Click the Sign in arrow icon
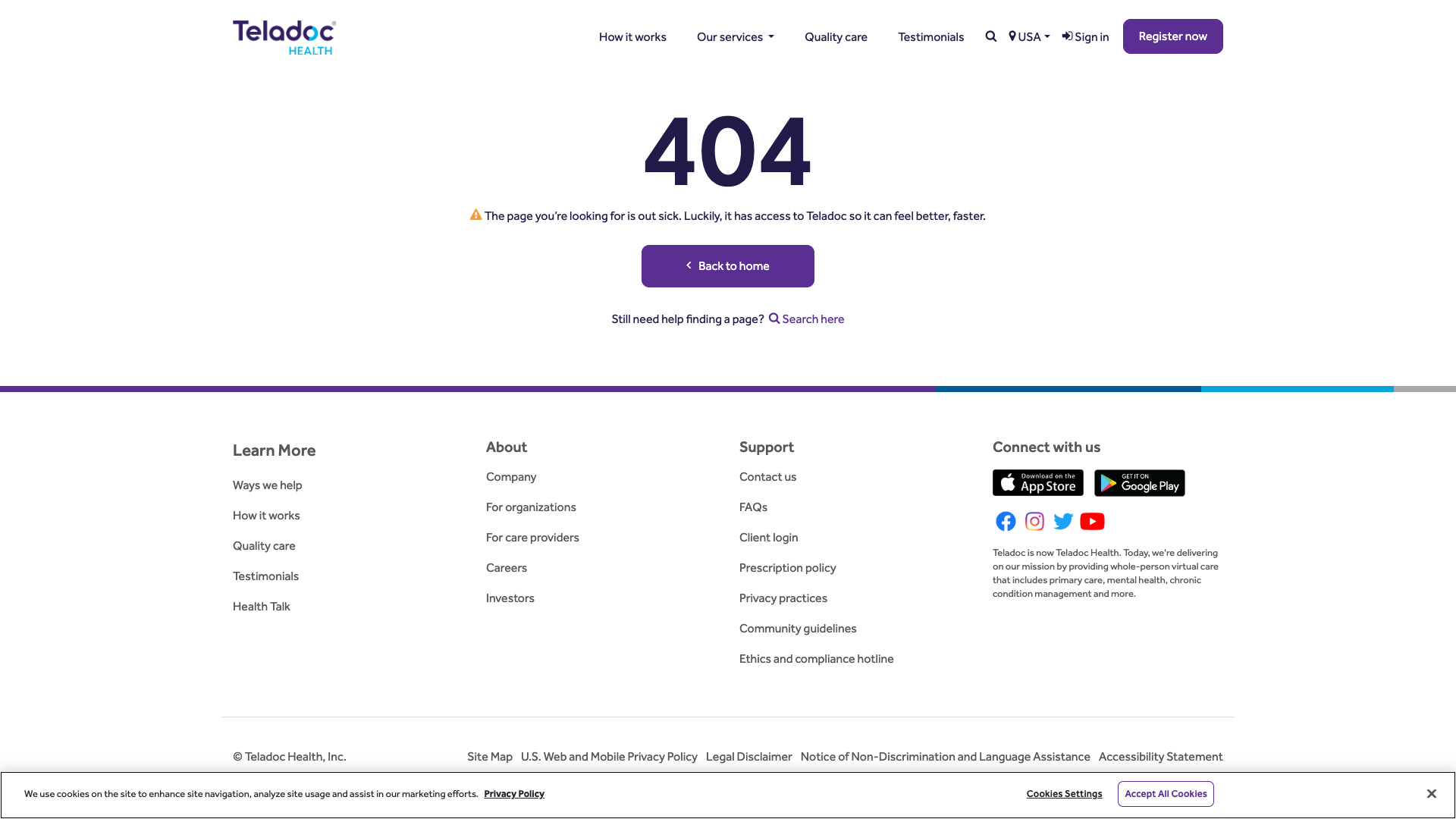This screenshot has width=1456, height=819. point(1067,36)
